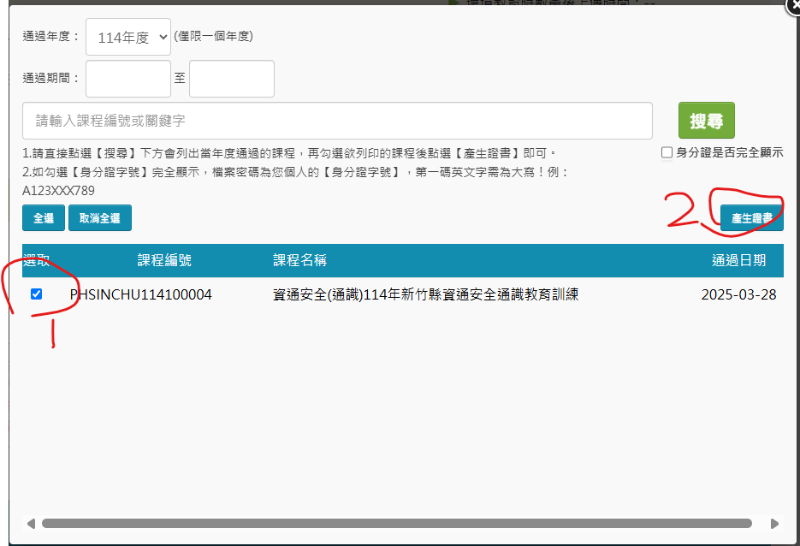Click the scrollbar right arrow
The height and width of the screenshot is (546, 800).
coord(773,523)
